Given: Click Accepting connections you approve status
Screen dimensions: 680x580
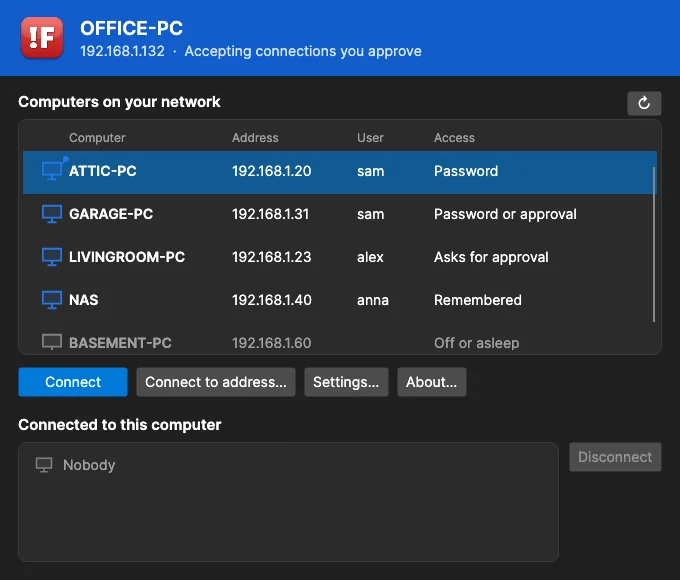Looking at the screenshot, I should pos(303,51).
